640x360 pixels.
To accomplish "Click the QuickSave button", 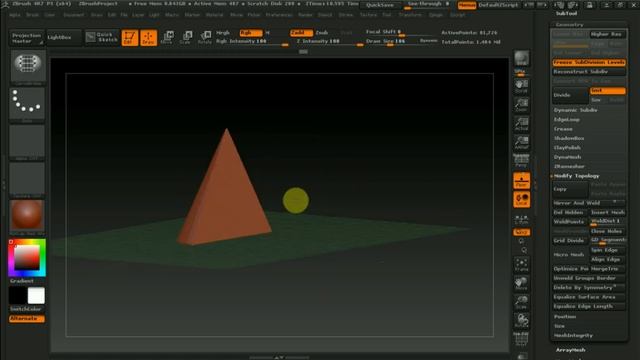I will tap(380, 5).
